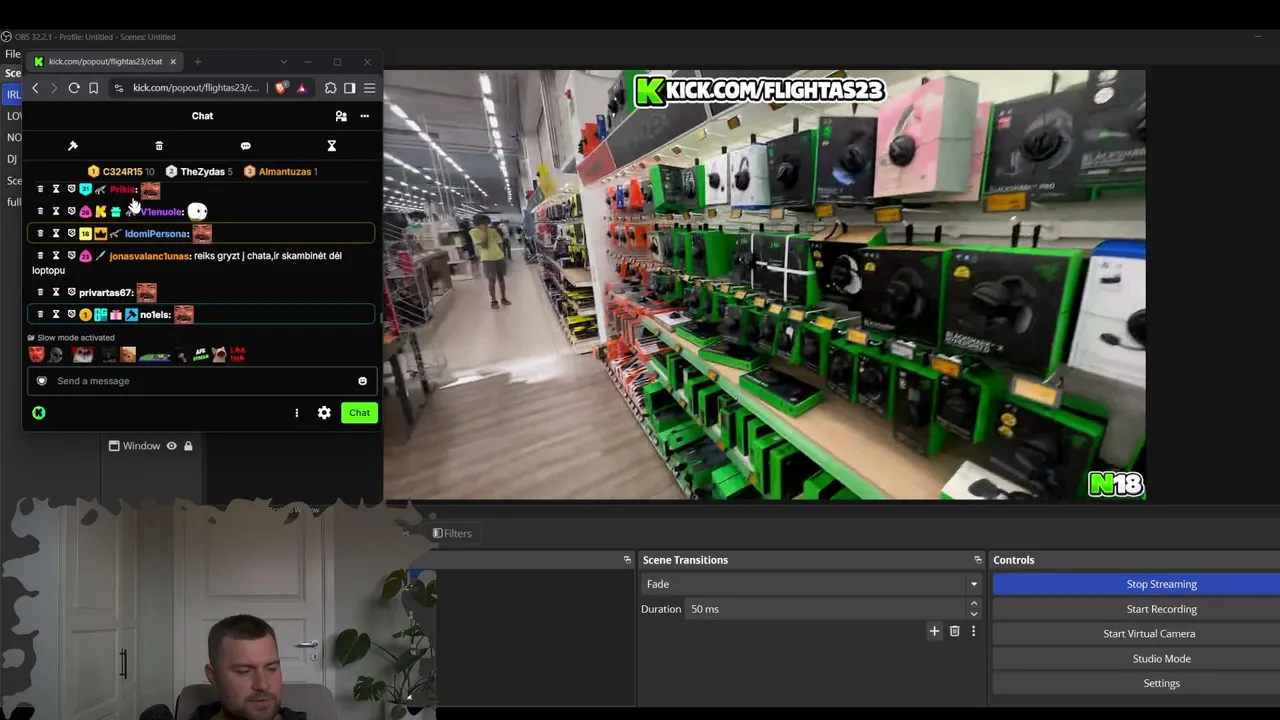Click the Send a message input field
1280x720 pixels.
click(201, 381)
